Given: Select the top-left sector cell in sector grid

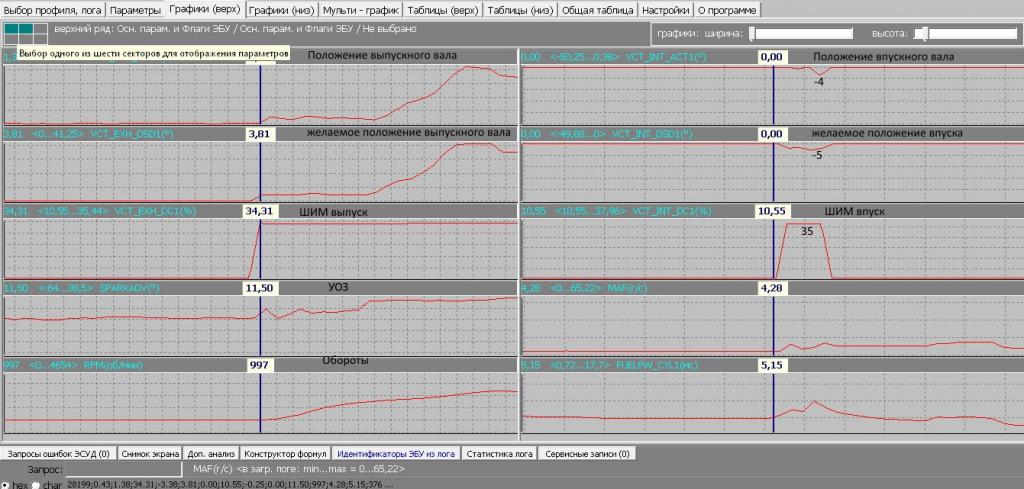Looking at the screenshot, I should (x=10, y=29).
